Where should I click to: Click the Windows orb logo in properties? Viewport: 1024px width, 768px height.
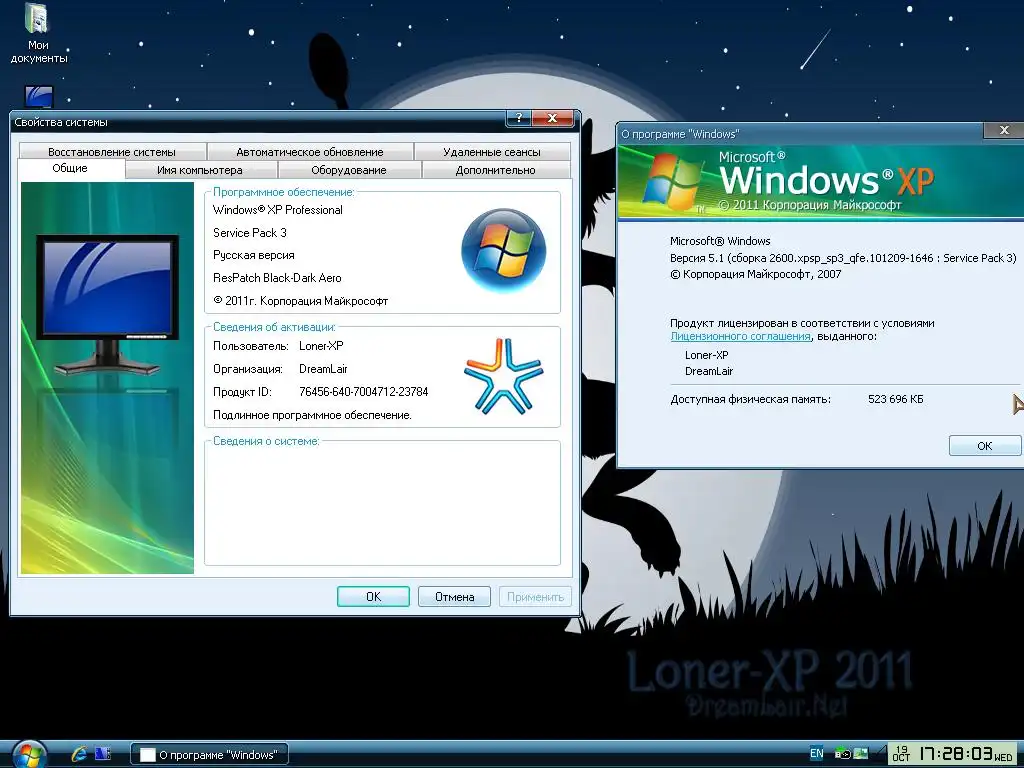point(504,251)
